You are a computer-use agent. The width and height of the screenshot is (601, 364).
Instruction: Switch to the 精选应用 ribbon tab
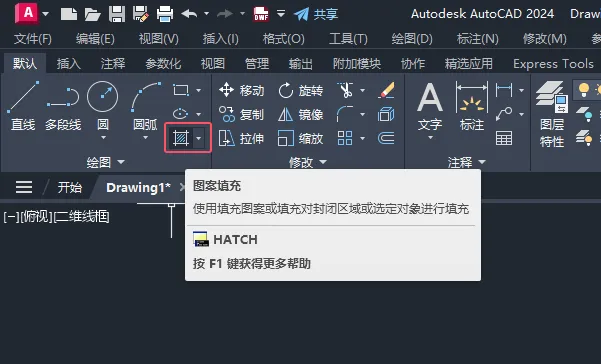(468, 64)
